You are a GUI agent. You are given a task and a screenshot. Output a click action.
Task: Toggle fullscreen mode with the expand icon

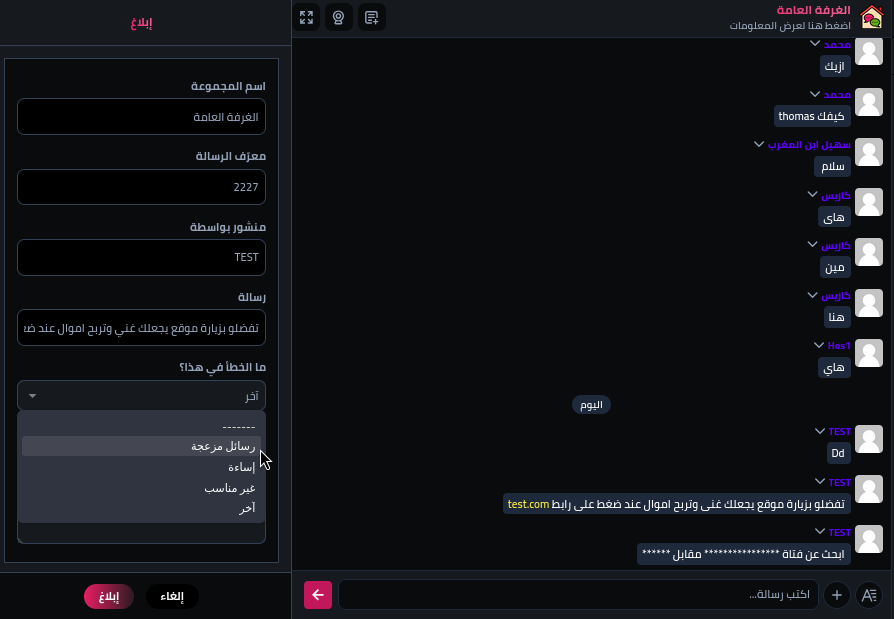coord(306,18)
